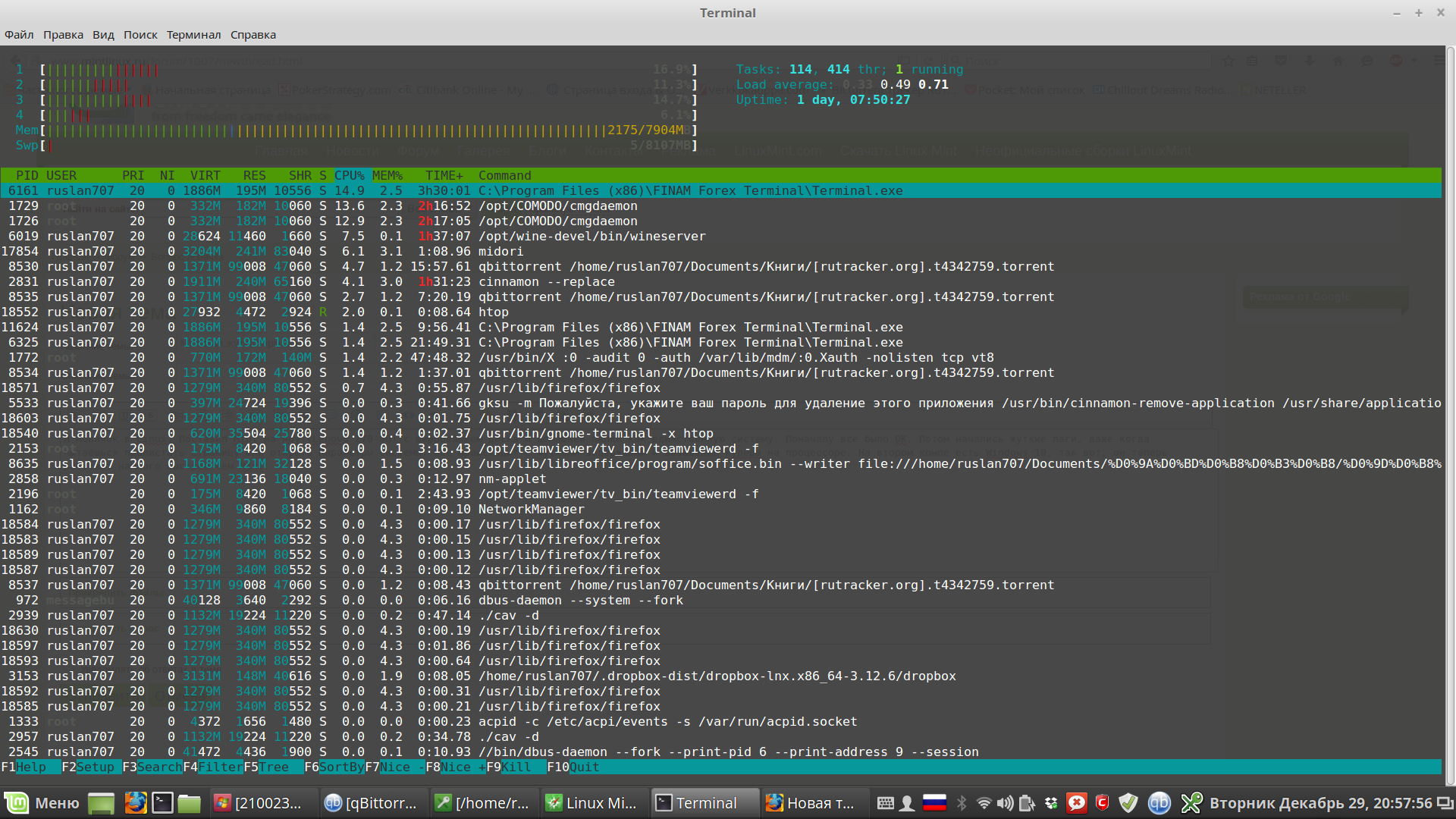This screenshot has width=1456, height=819.
Task: Toggle the Russian flag keyboard layout indicator
Action: [934, 803]
